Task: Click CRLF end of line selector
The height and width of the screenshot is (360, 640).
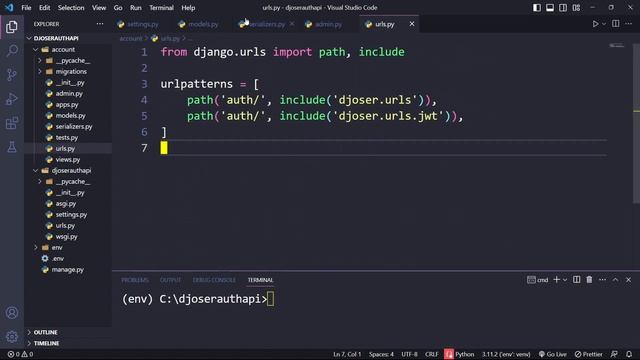Action: coord(431,354)
